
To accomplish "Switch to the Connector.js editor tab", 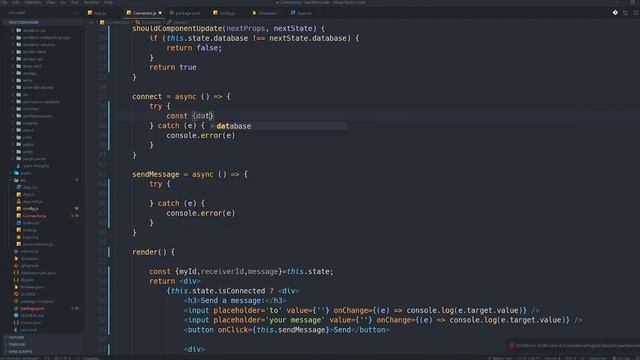I will coord(144,13).
